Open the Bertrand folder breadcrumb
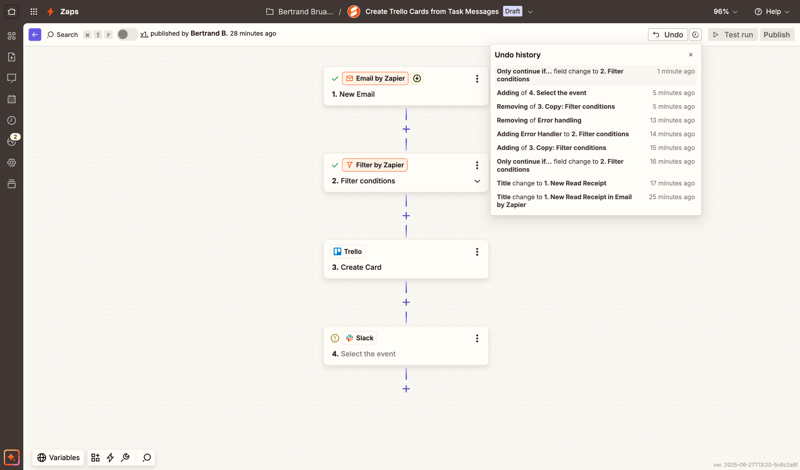 299,11
